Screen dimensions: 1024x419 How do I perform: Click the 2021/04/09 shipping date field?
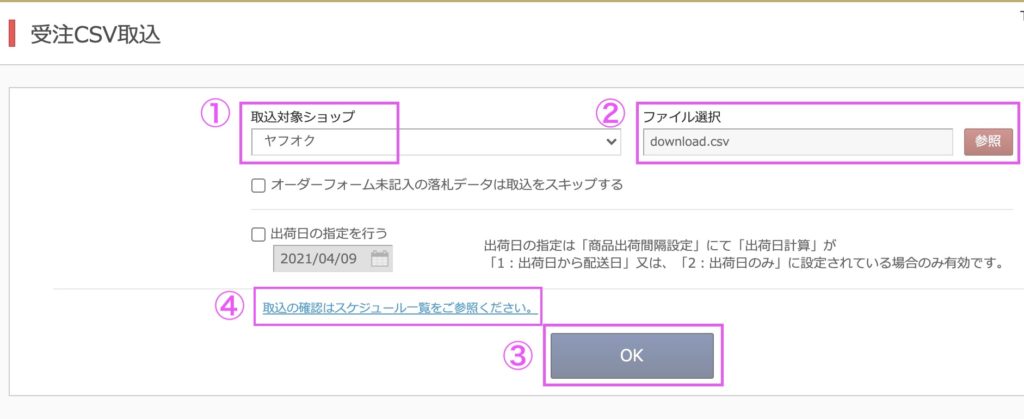[x=320, y=259]
